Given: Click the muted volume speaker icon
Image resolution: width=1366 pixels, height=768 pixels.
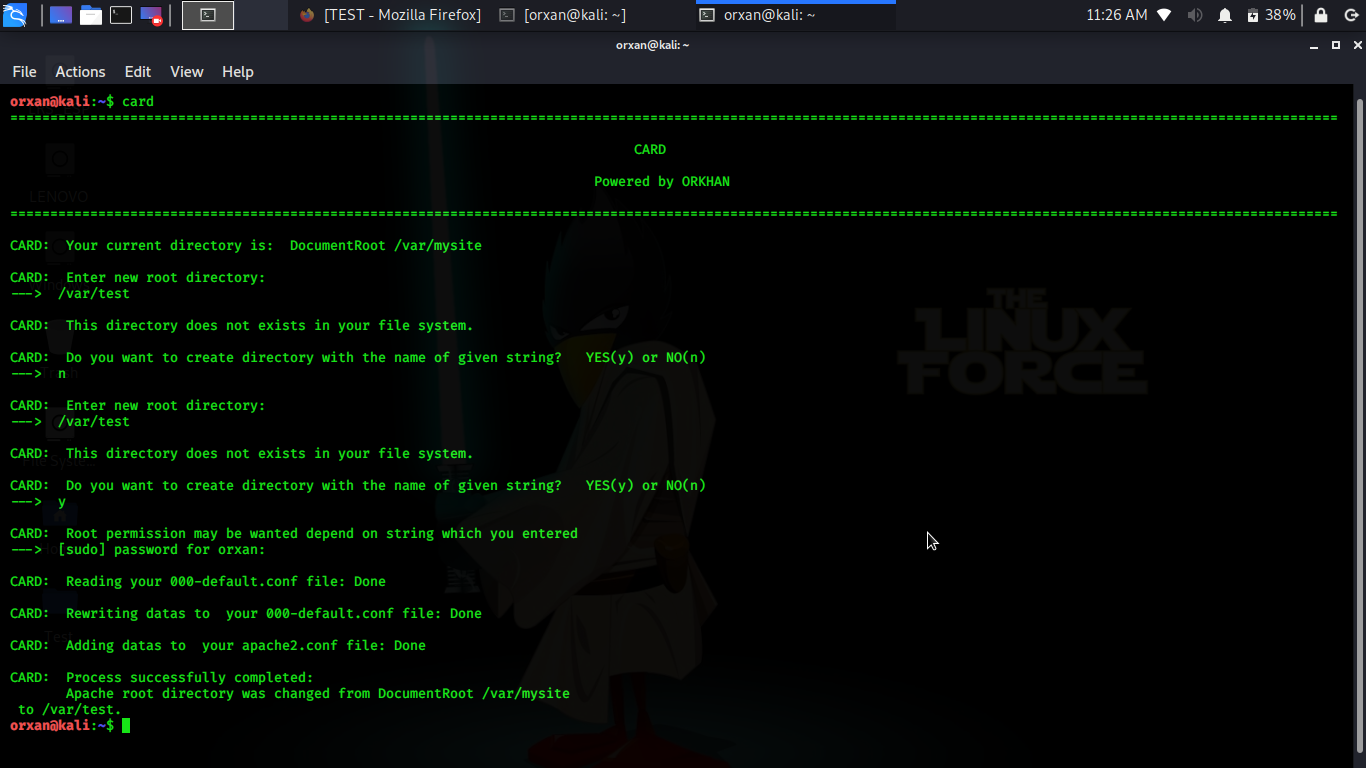Looking at the screenshot, I should [x=1195, y=15].
